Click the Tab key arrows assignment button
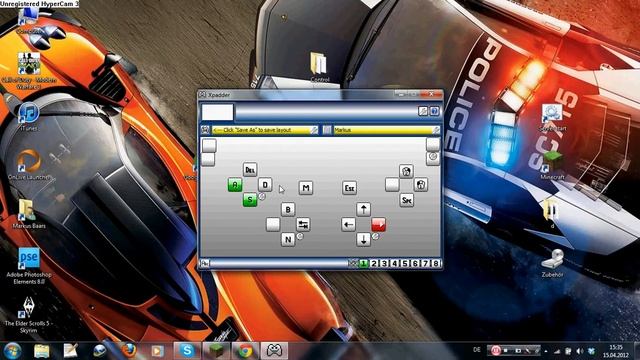Image resolution: width=640 pixels, height=360 pixels. click(303, 224)
